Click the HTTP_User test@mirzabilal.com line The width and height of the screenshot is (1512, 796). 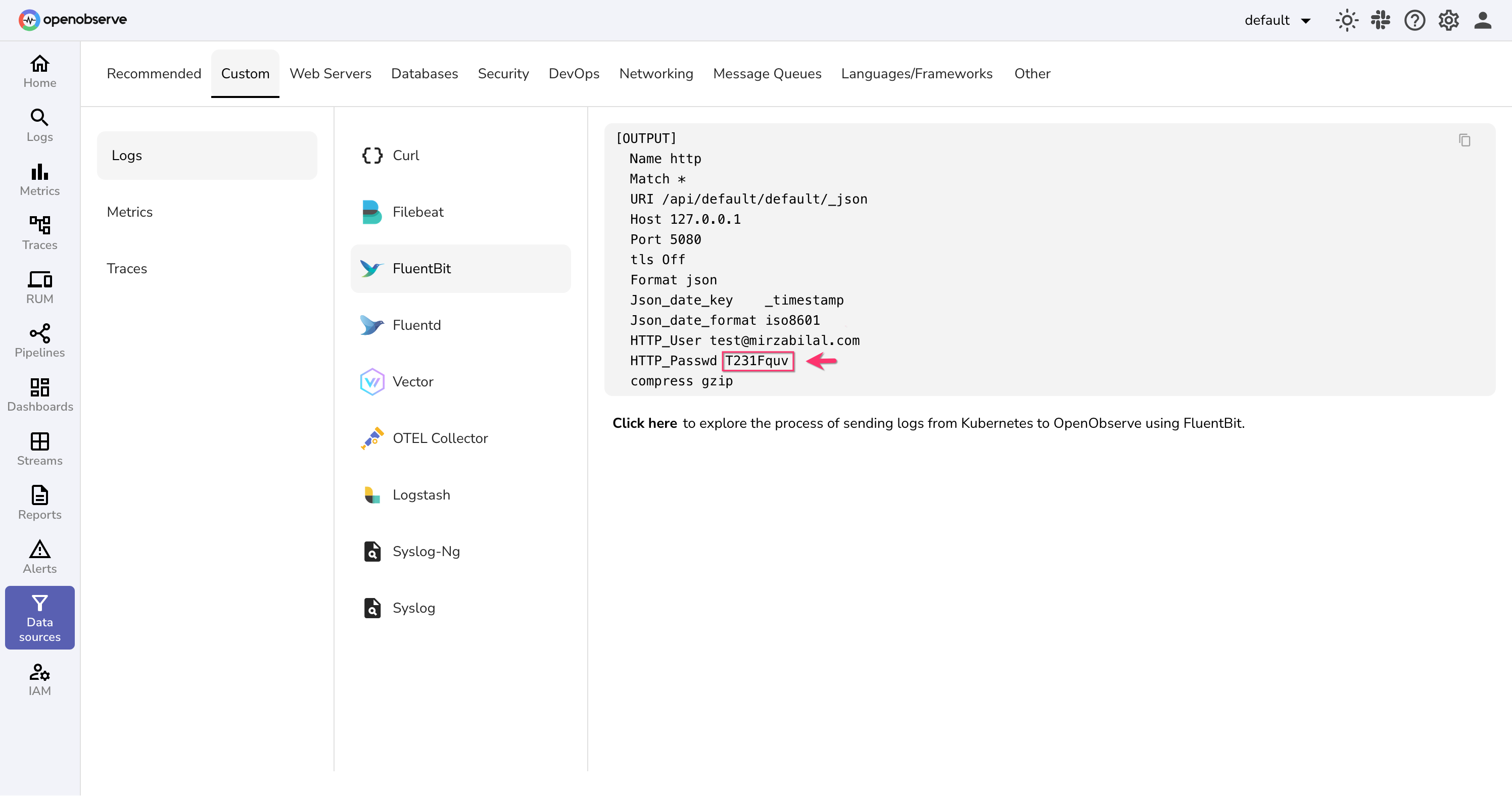[744, 340]
